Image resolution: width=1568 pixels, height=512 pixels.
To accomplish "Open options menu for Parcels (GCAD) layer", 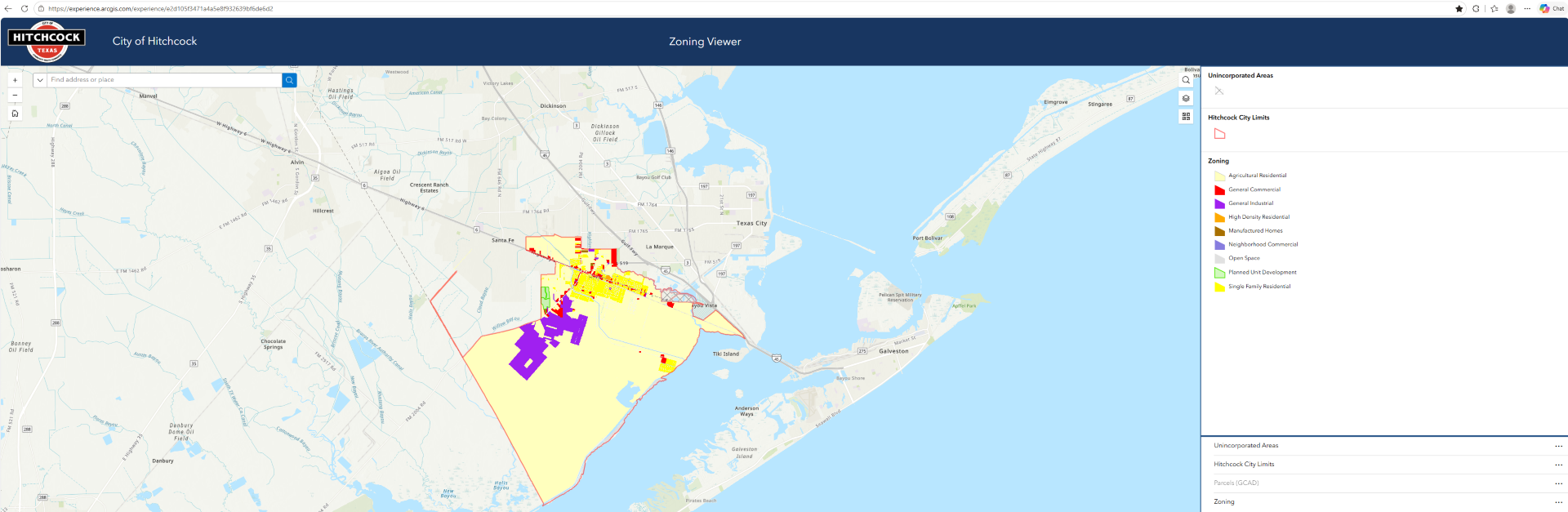I will tap(1558, 483).
